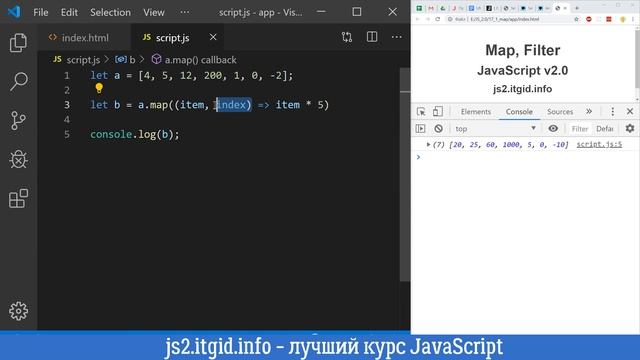The width and height of the screenshot is (640, 360).
Task: Bookmark the page with the star icon
Action: (x=576, y=19)
